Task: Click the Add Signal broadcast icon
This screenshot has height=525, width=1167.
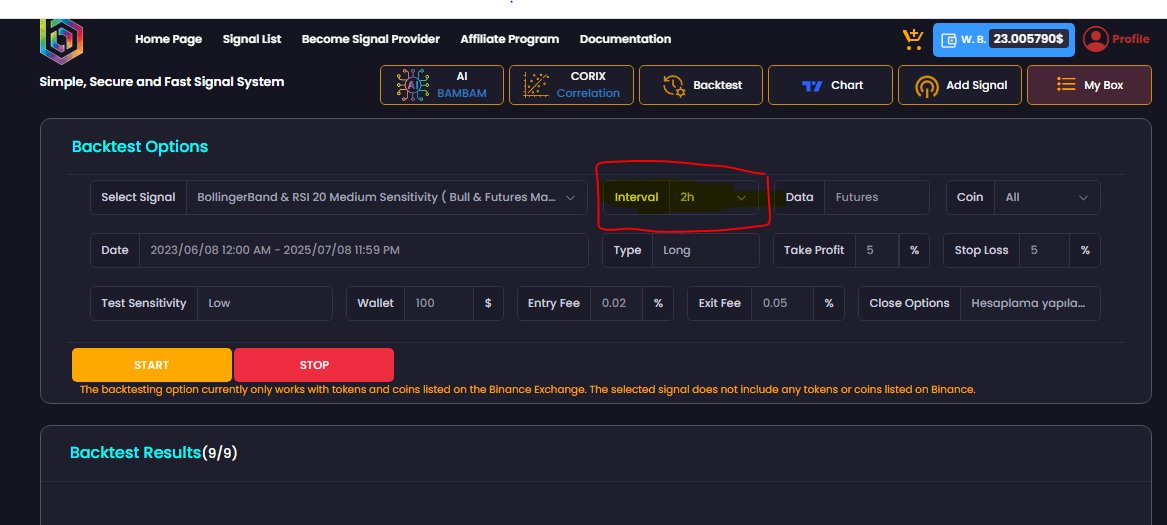Action: pos(926,86)
